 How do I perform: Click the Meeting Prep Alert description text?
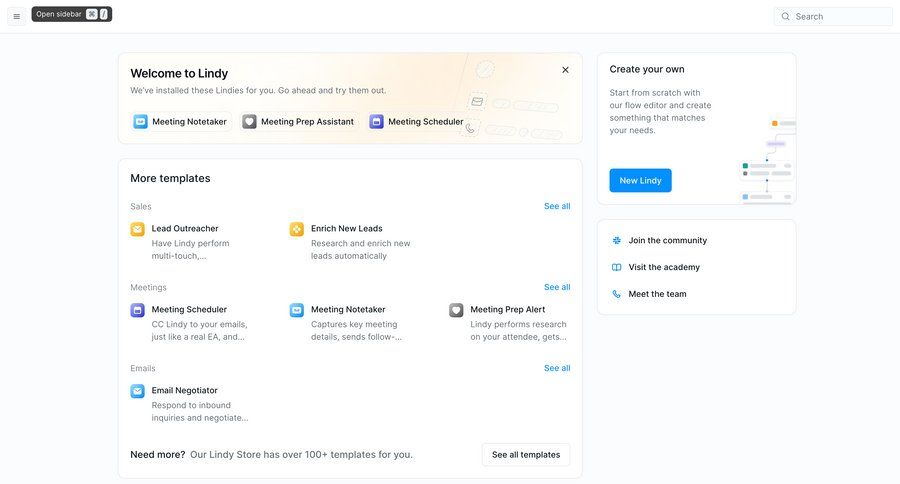pyautogui.click(x=518, y=331)
